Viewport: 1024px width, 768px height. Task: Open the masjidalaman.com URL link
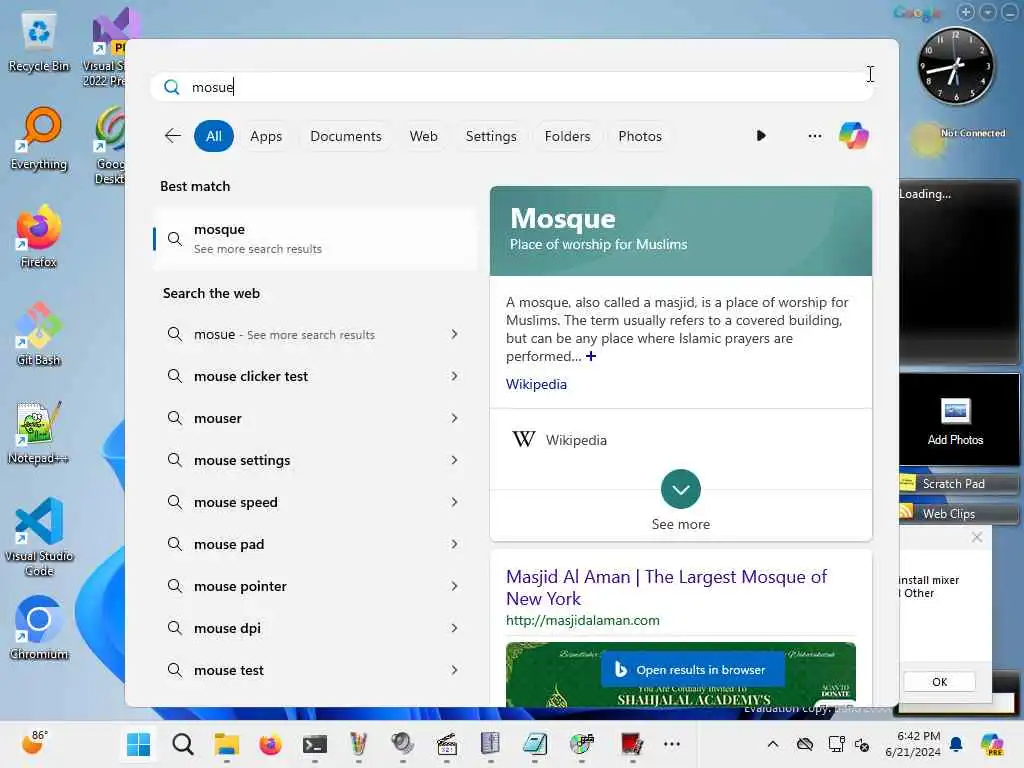click(x=583, y=620)
